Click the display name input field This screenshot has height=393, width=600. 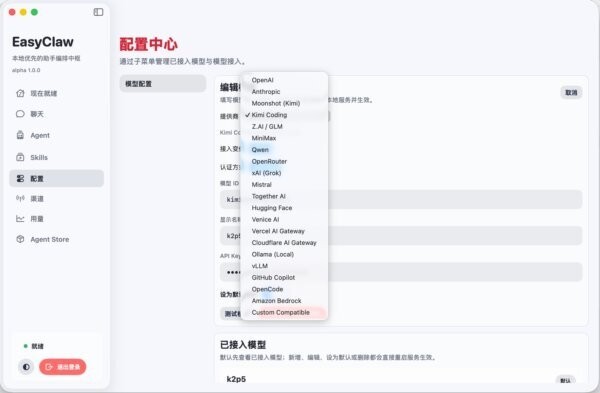[401, 236]
